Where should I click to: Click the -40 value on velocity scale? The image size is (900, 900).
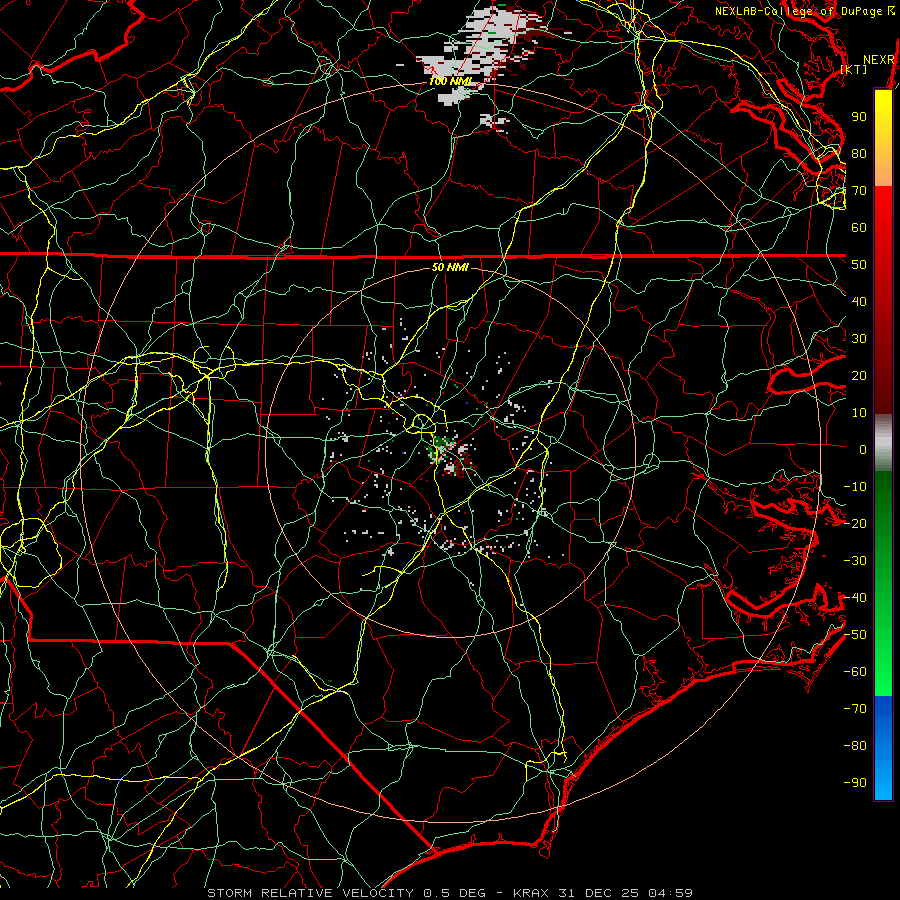click(x=855, y=598)
